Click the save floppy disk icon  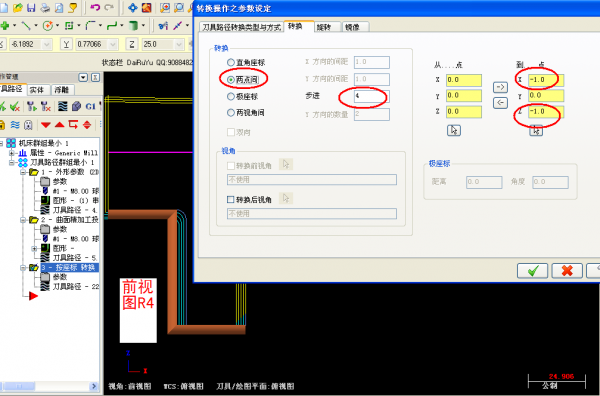click(x=31, y=7)
